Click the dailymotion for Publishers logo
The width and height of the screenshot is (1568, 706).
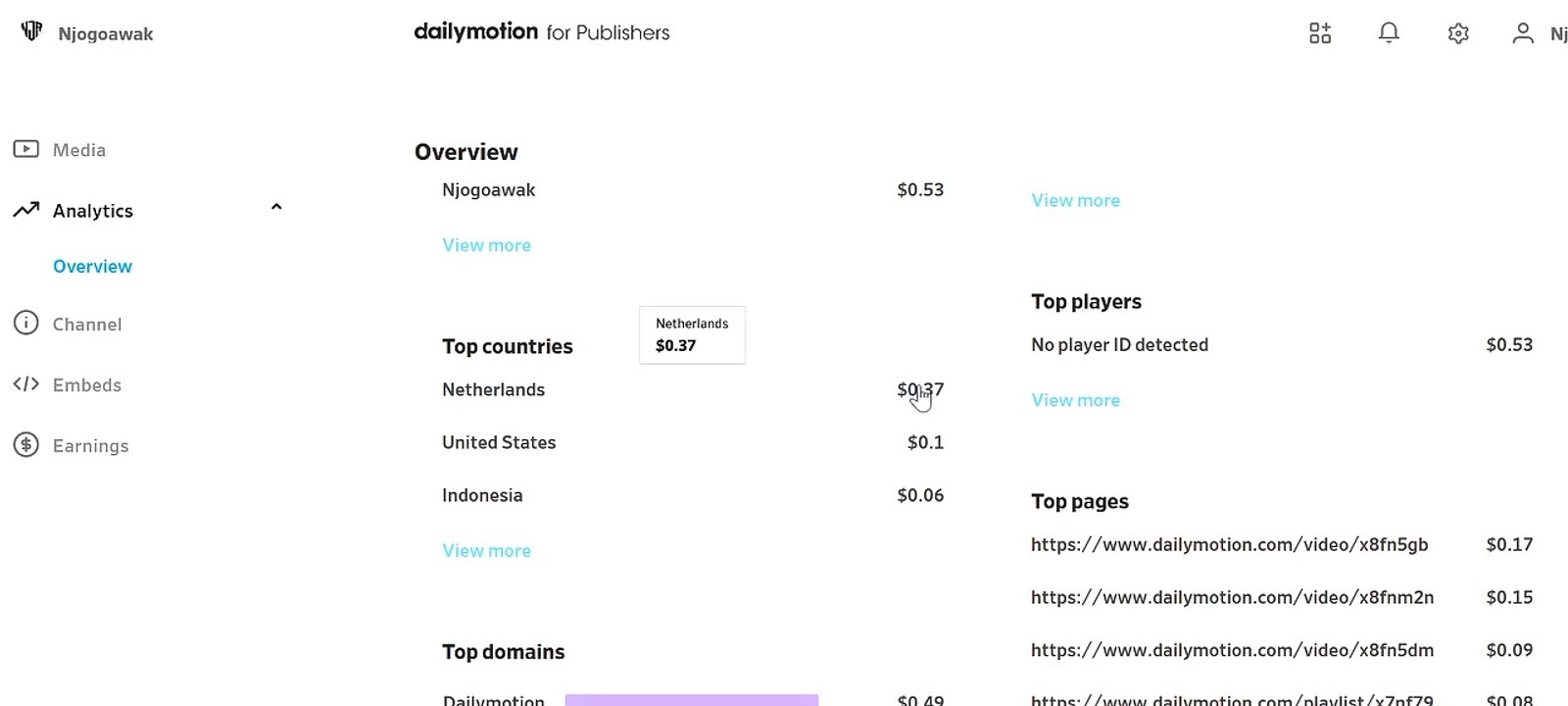[541, 32]
